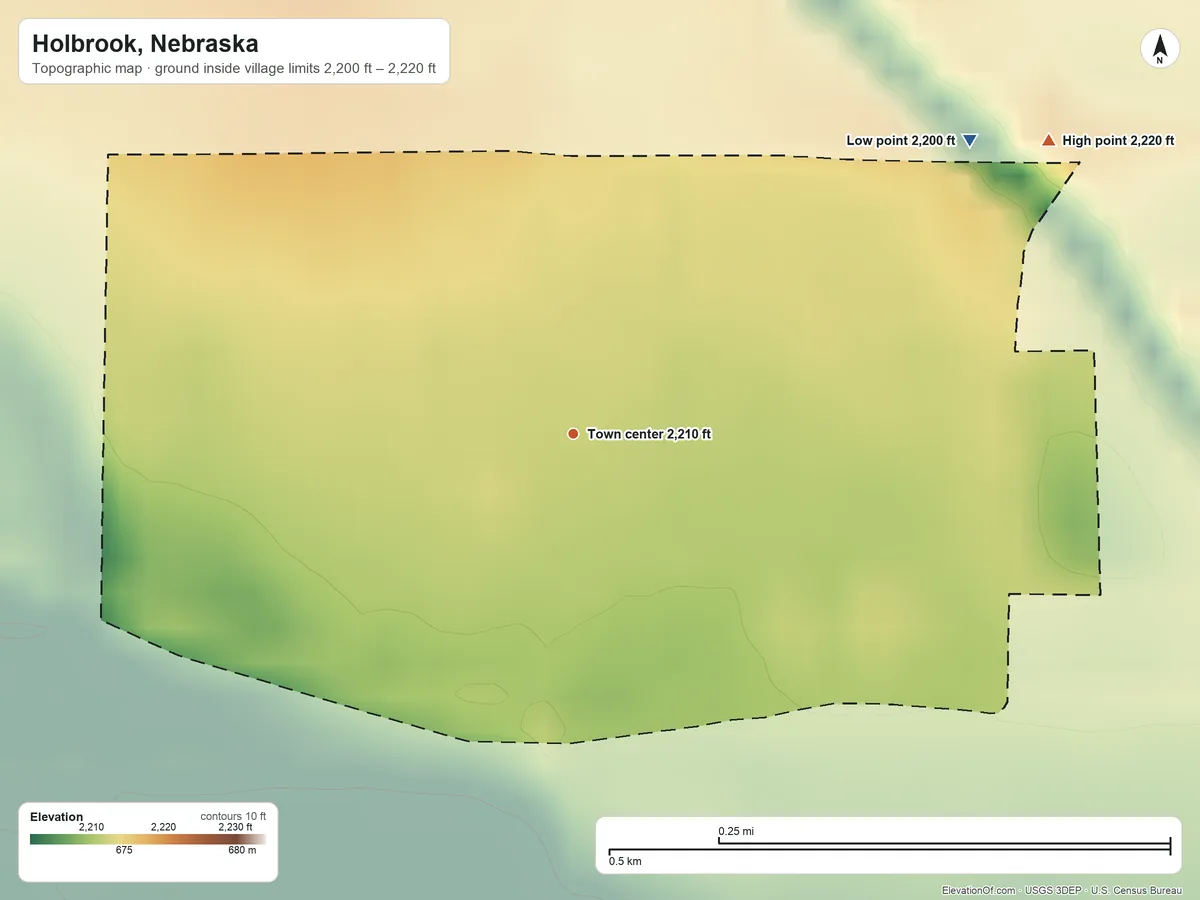Click the 'High point 2,220 ft' label
Screen dimensions: 1200x900
point(1118,141)
